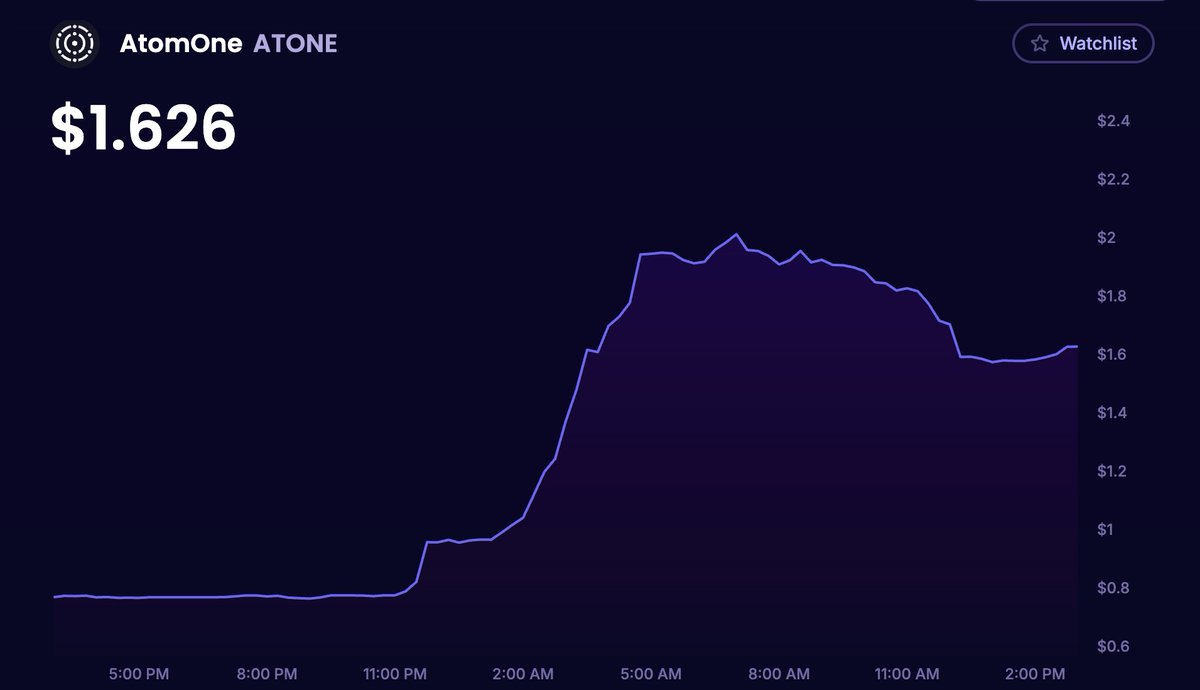Click the Watchlist button

1083,43
